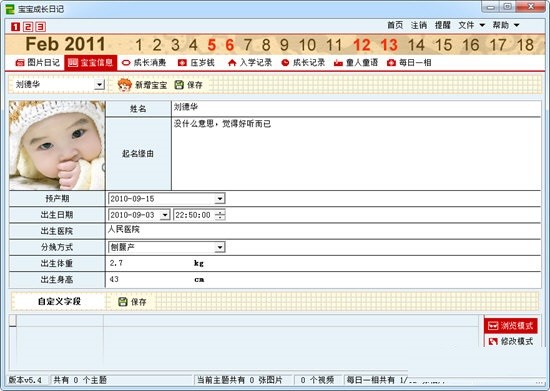Click the 版本v5.4 status text
This screenshot has height=391, width=550.
click(25, 380)
